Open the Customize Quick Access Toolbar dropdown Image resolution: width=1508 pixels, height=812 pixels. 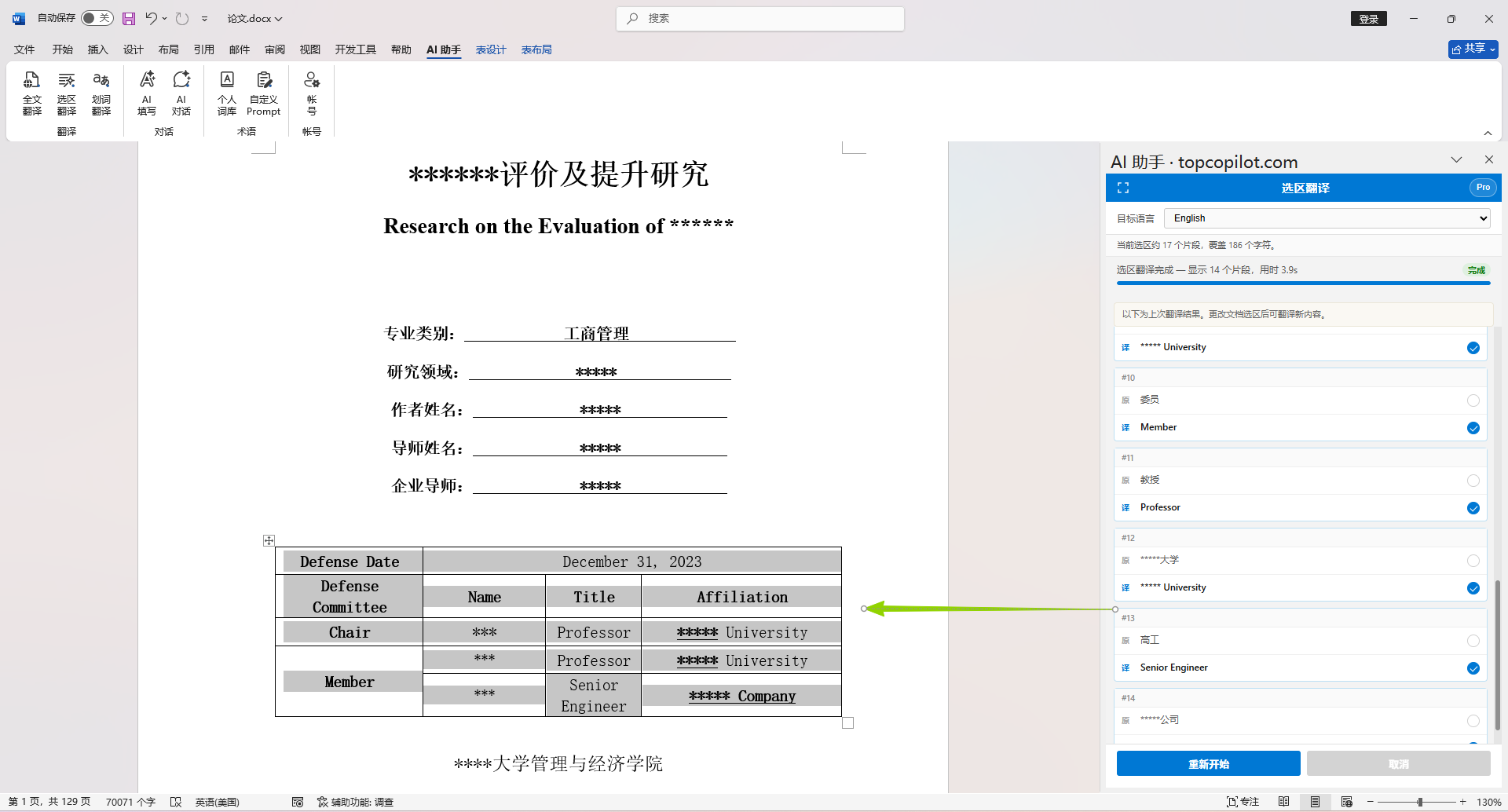point(204,18)
